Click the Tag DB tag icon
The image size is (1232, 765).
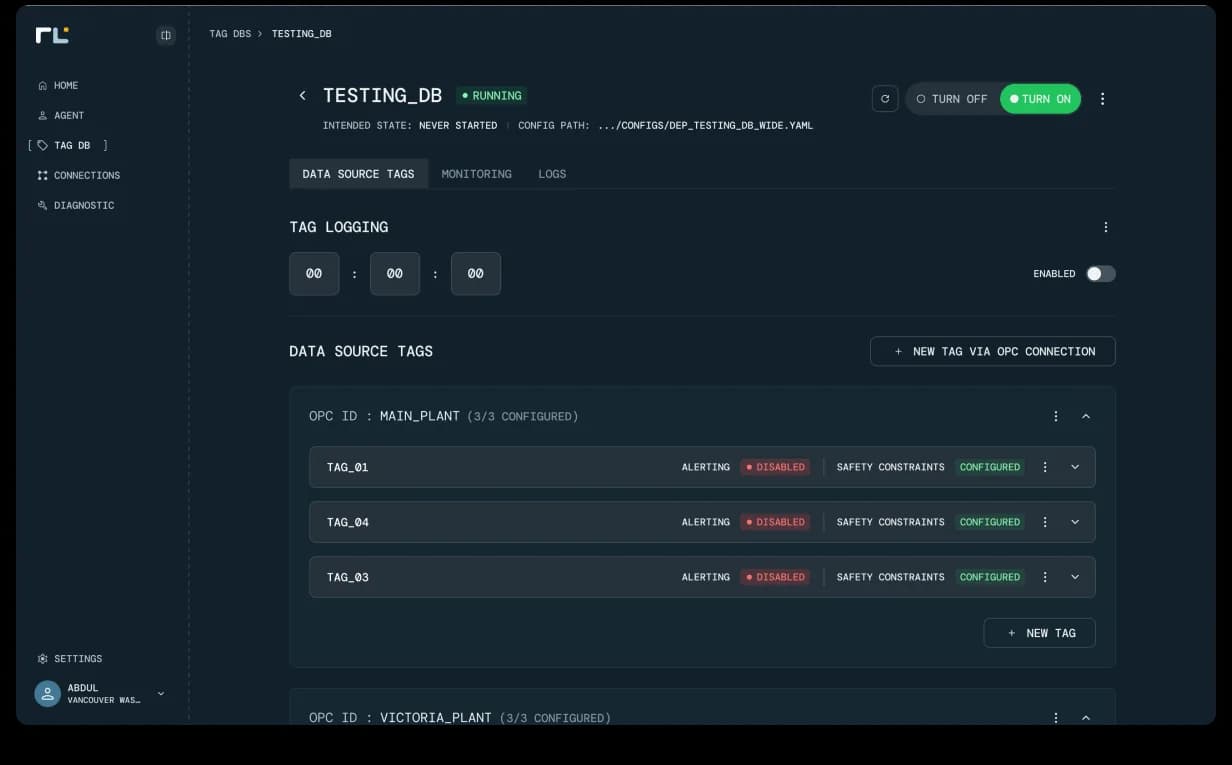[x=42, y=145]
